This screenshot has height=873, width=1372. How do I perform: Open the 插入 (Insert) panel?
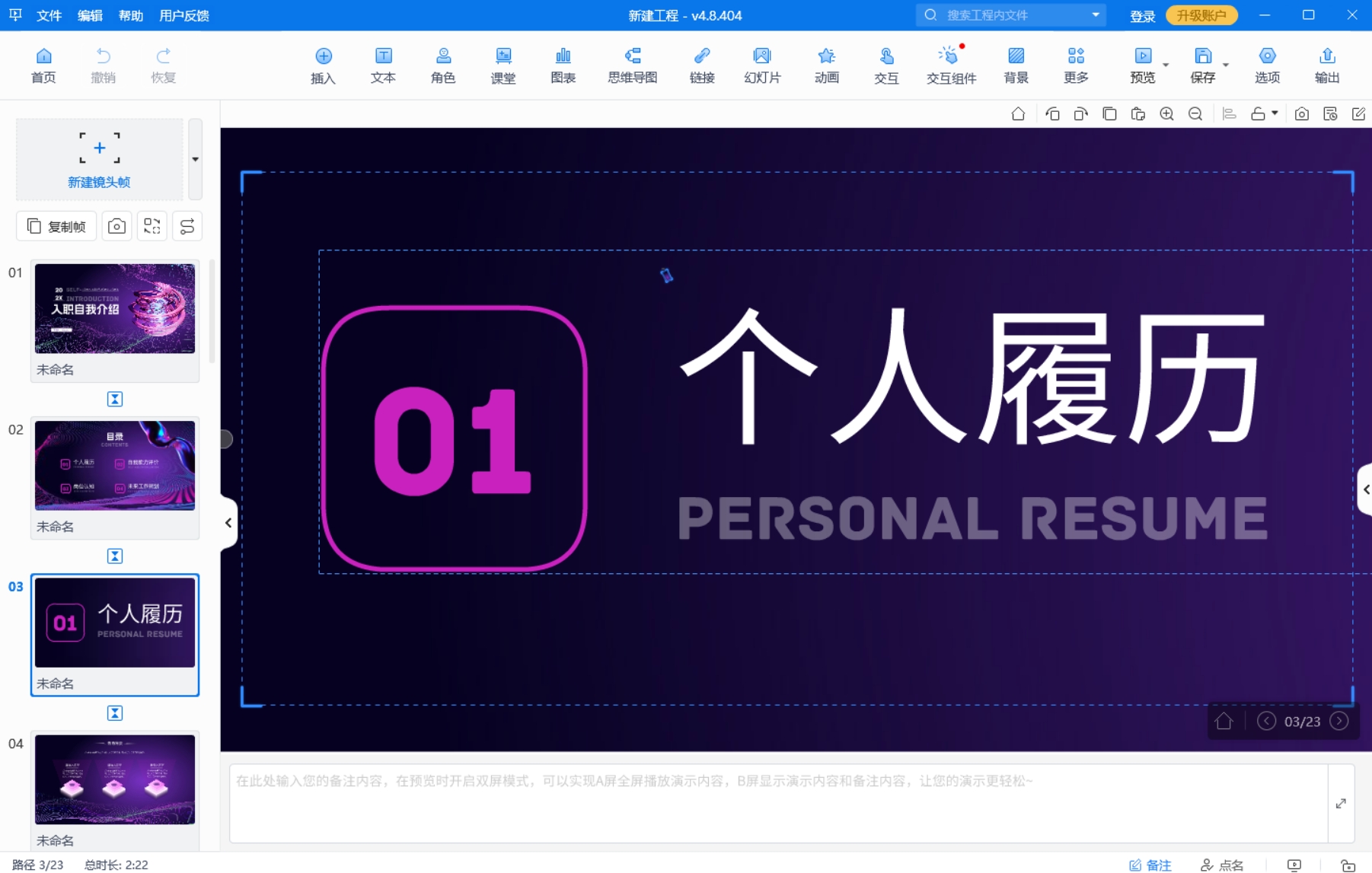[x=323, y=65]
